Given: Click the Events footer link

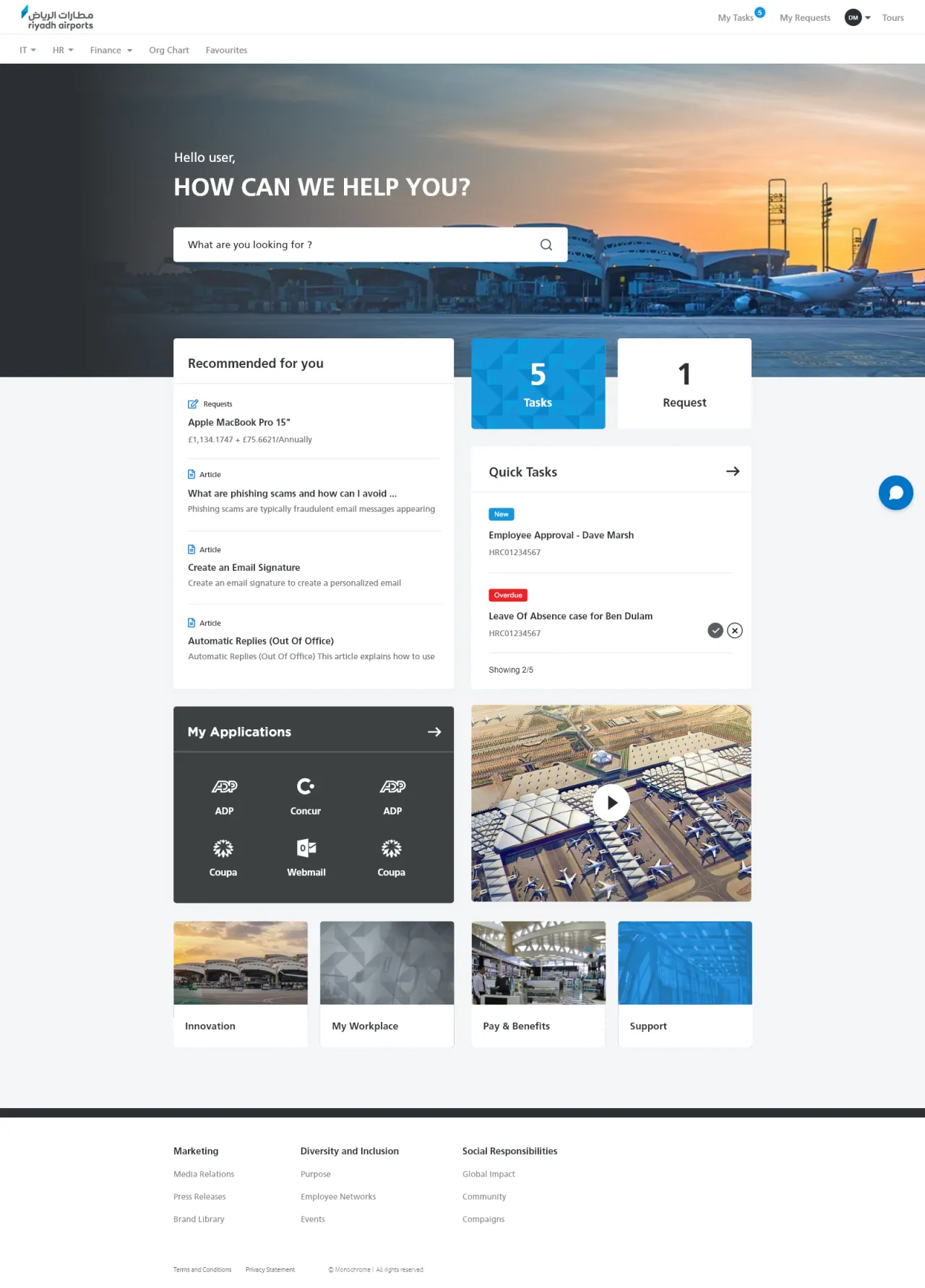Looking at the screenshot, I should (313, 1219).
